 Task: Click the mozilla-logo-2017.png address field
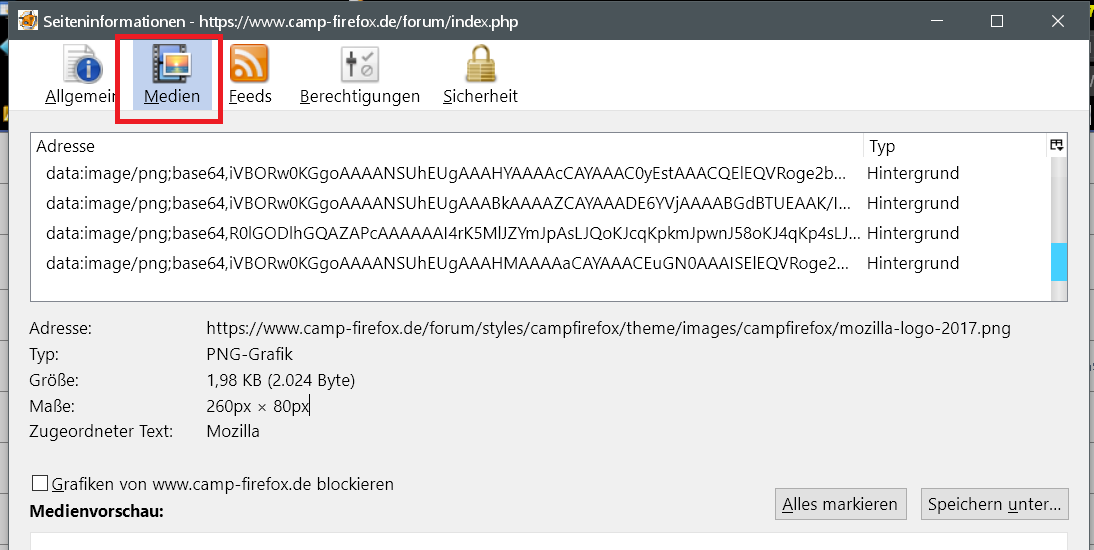point(608,328)
